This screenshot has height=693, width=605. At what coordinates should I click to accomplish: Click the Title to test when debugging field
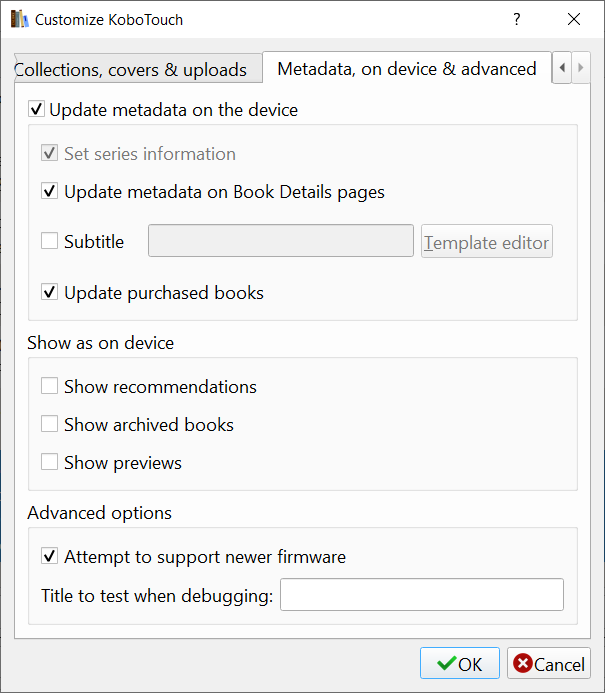click(x=421, y=595)
